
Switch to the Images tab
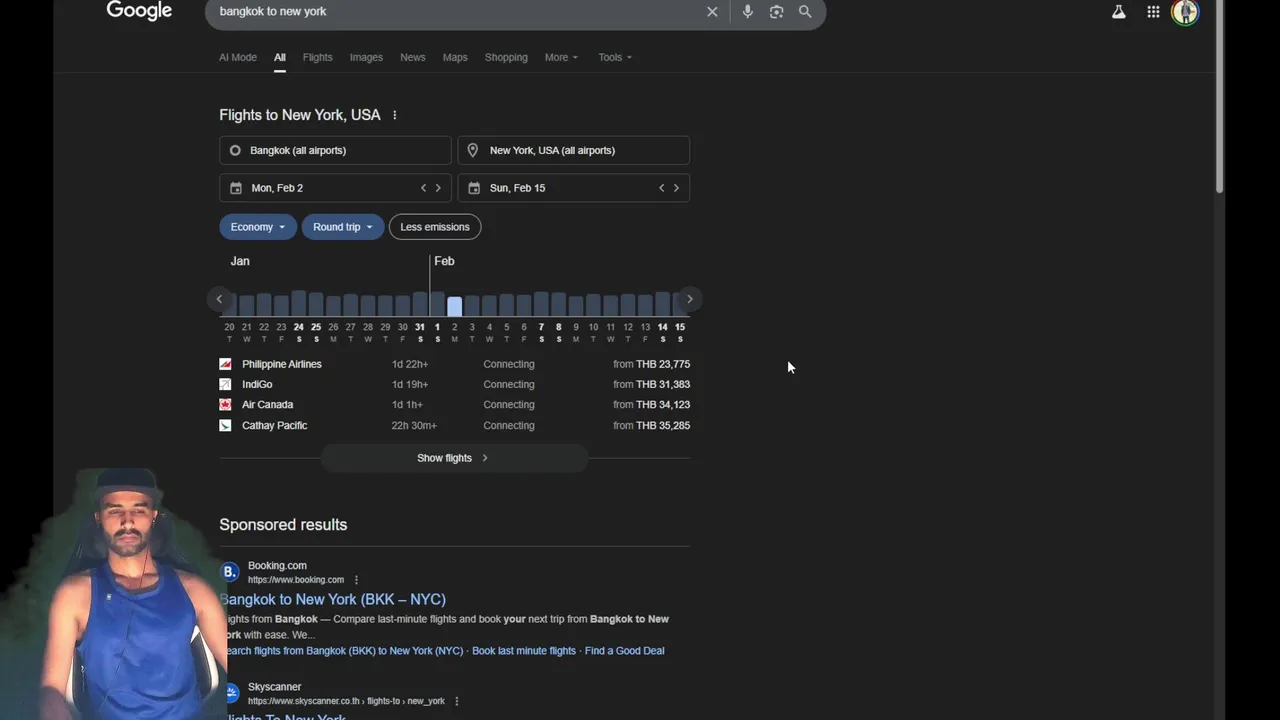pyautogui.click(x=366, y=57)
